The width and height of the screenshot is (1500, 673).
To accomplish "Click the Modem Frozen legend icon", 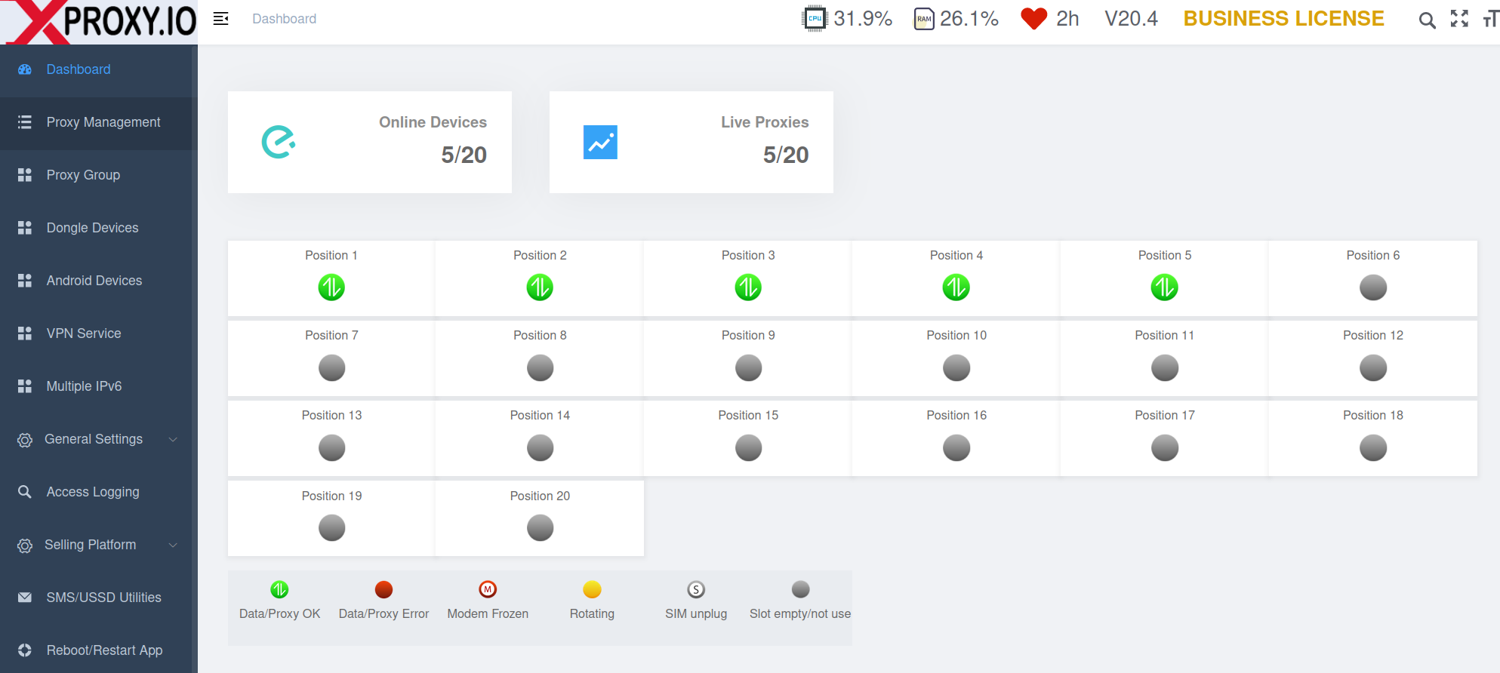I will point(488,589).
